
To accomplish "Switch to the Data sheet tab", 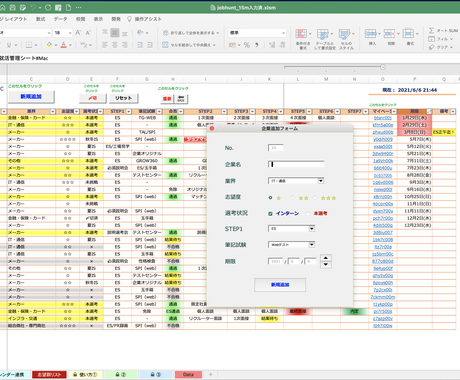I will coord(188,375).
